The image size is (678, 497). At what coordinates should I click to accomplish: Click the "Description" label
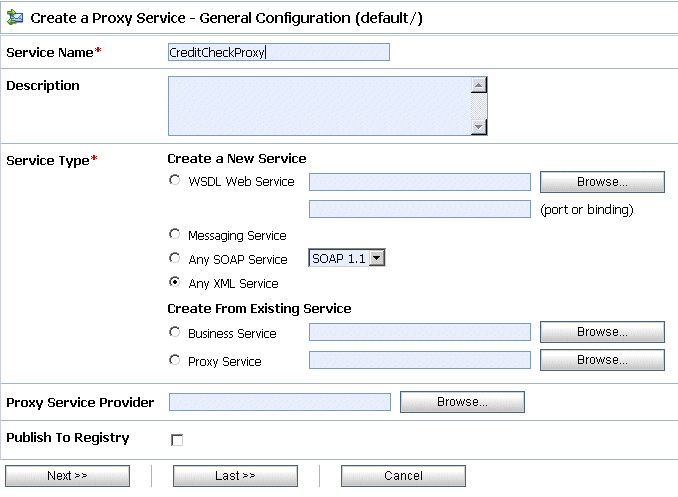click(43, 86)
